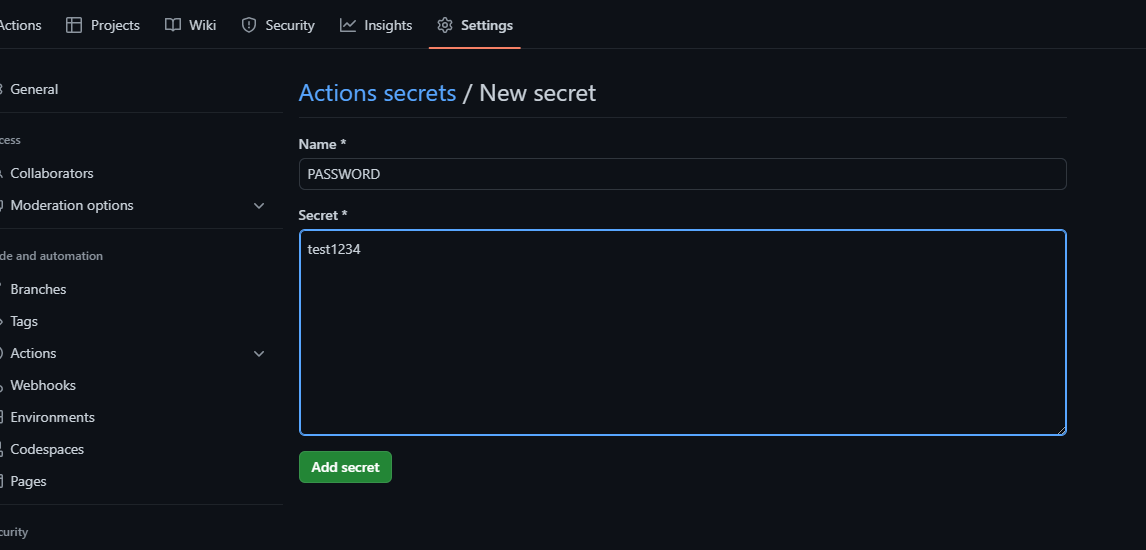Focus the Name field containing PASSWORD
The image size is (1146, 550).
683,174
